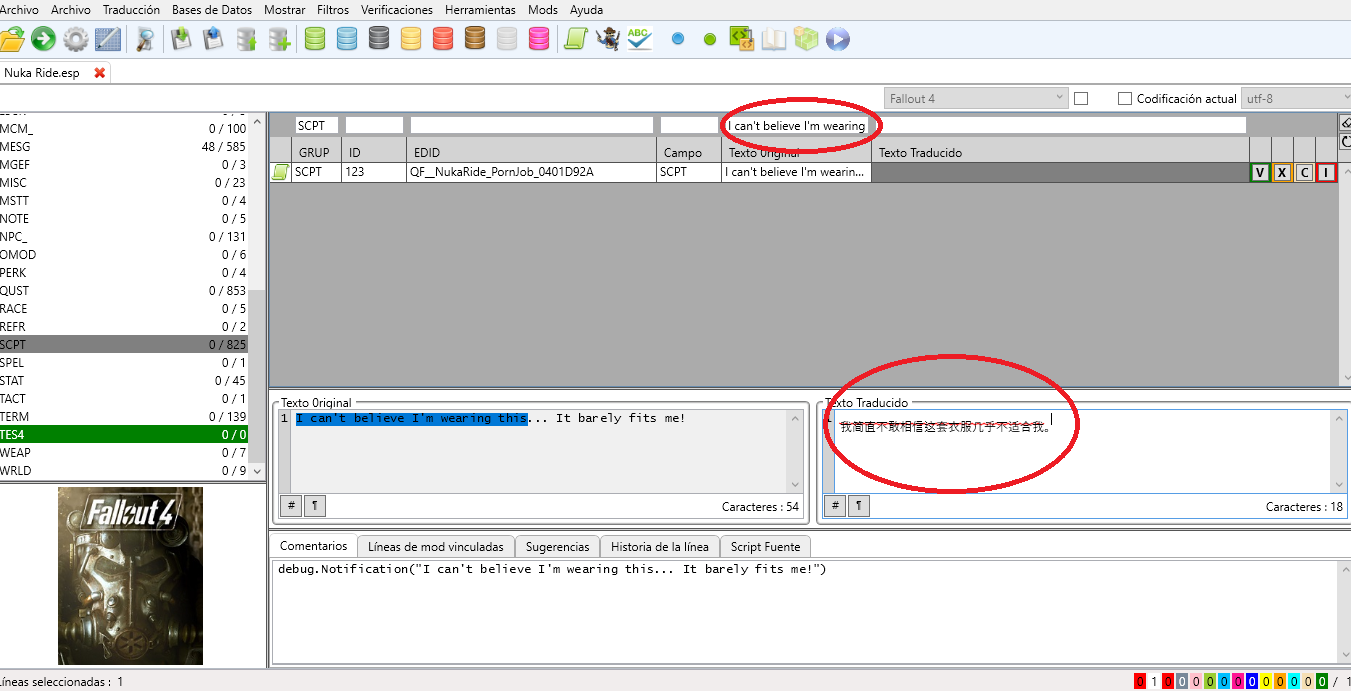The width and height of the screenshot is (1351, 691).
Task: Click the GRUP filter field containing SCPT
Action: (317, 126)
